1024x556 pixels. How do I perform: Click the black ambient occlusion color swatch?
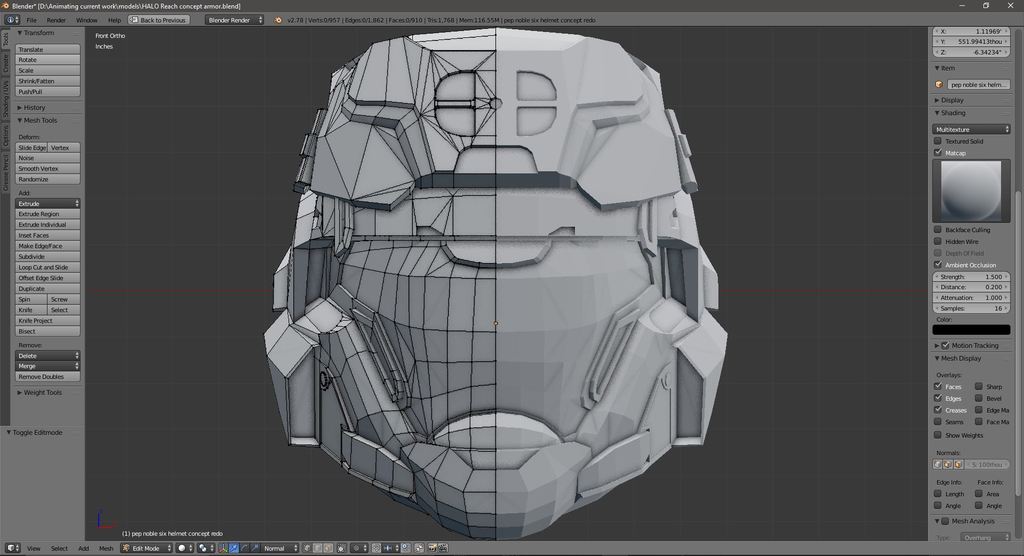(x=971, y=329)
